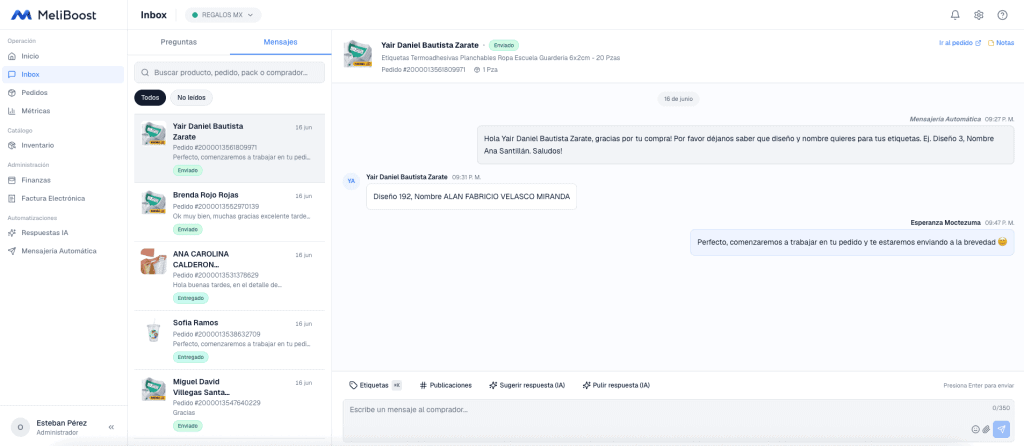Click the Inicio home icon
The height and width of the screenshot is (446, 1024).
coord(12,56)
